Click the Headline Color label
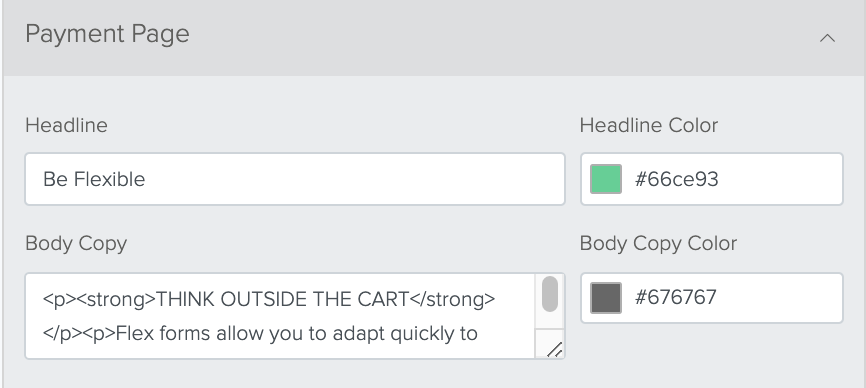Screen dimensions: 866x388 (x=649, y=125)
